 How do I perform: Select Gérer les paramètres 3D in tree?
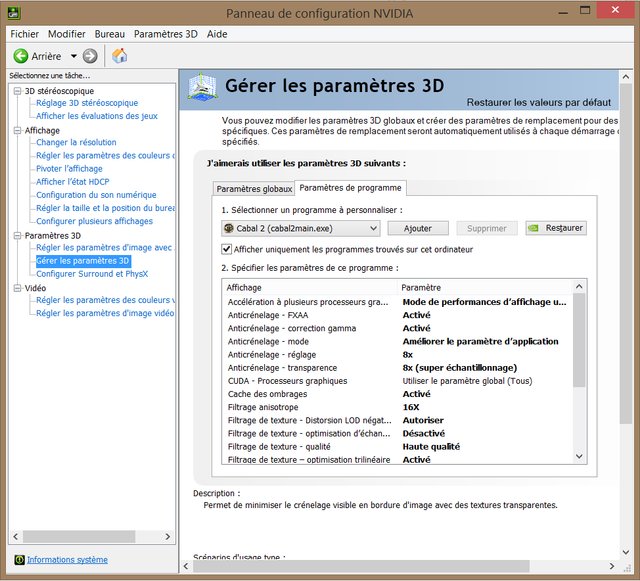click(x=83, y=260)
